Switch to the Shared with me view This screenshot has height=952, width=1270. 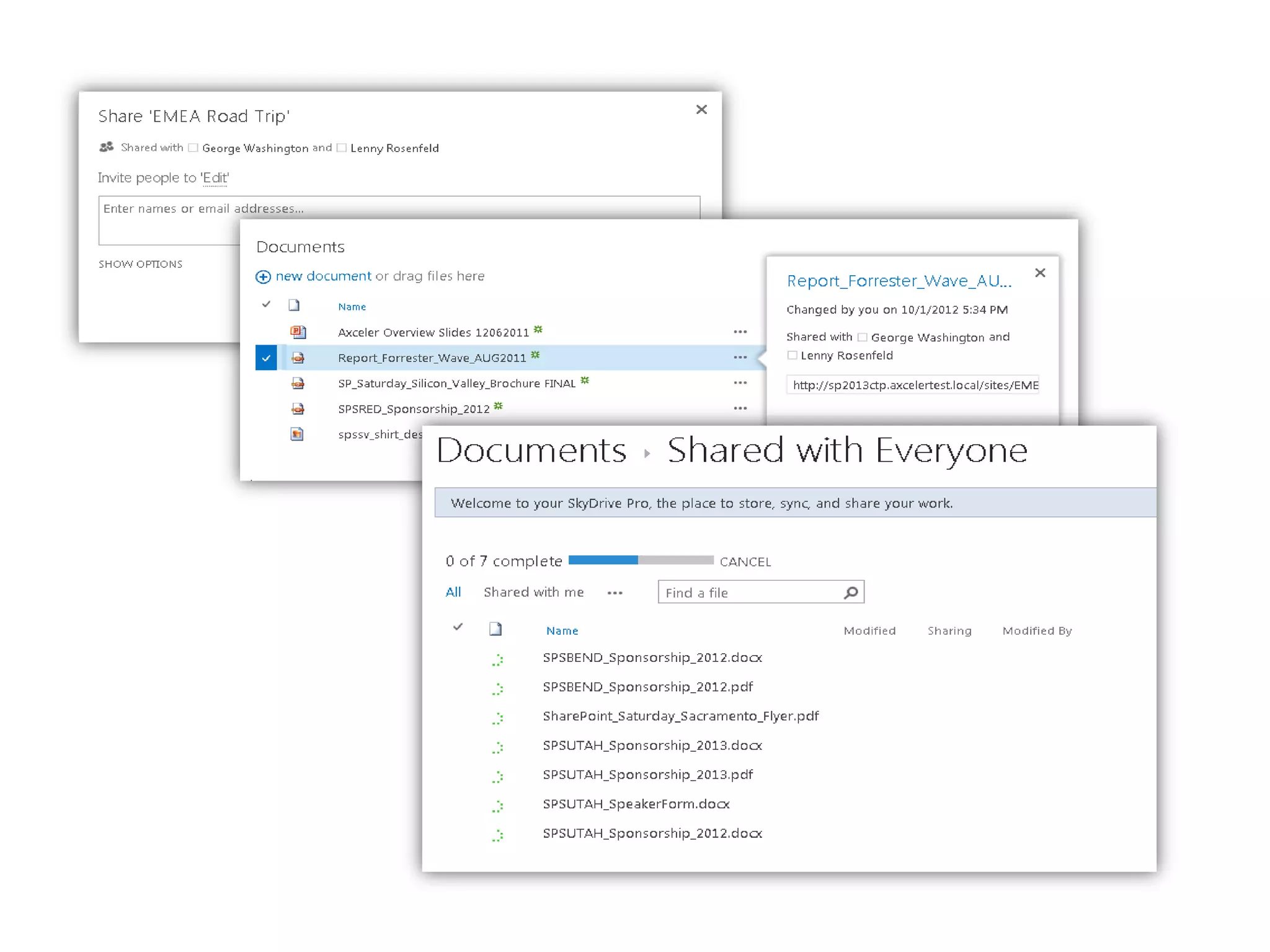pyautogui.click(x=533, y=593)
